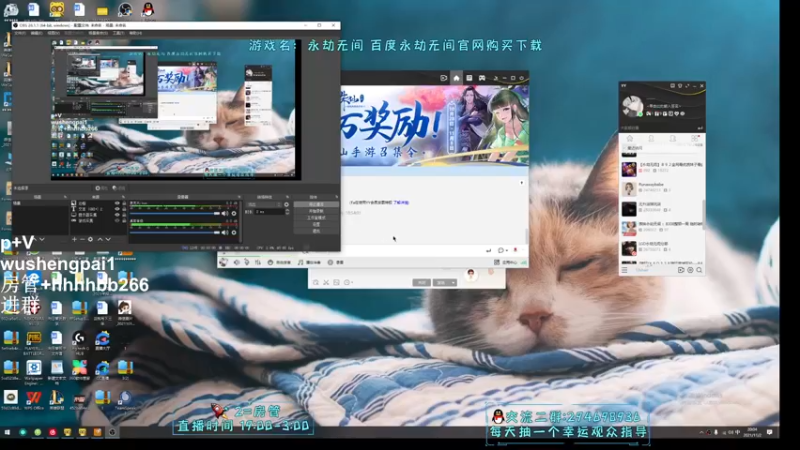Open video camera icon in YY title bar
Screen dimensions: 800x450
(x=443, y=78)
